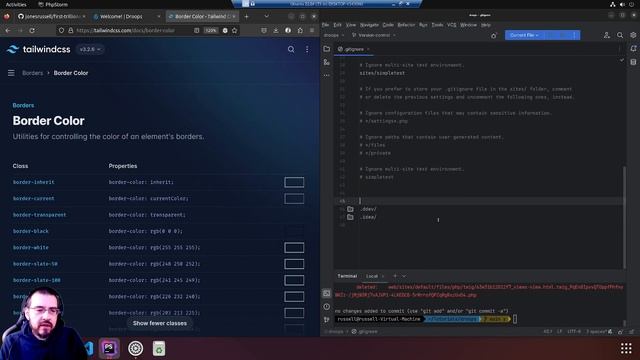Open PhpStorm IDE settings gear
Screen dimensions: 640x360
[x=633, y=35]
